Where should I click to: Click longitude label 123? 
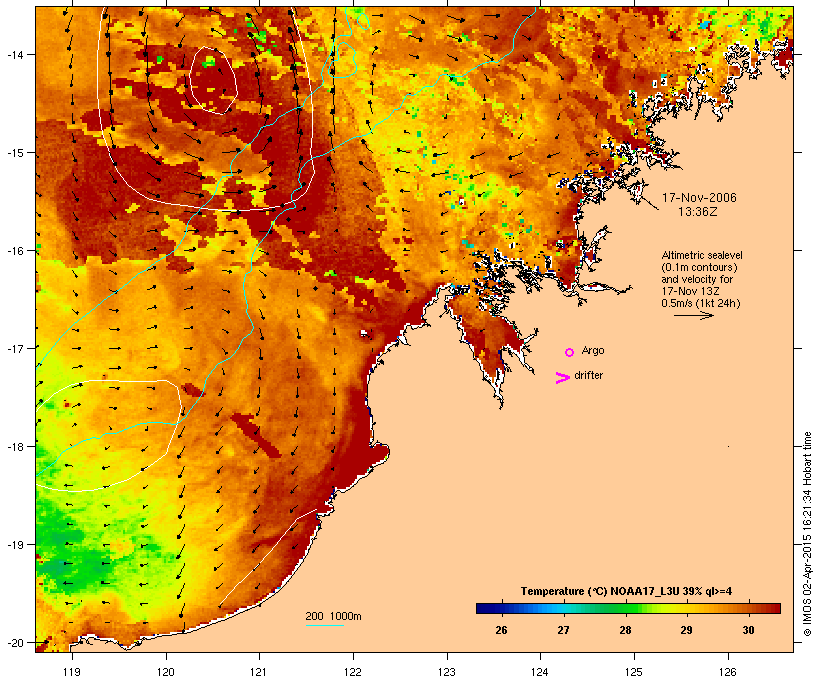tap(447, 672)
